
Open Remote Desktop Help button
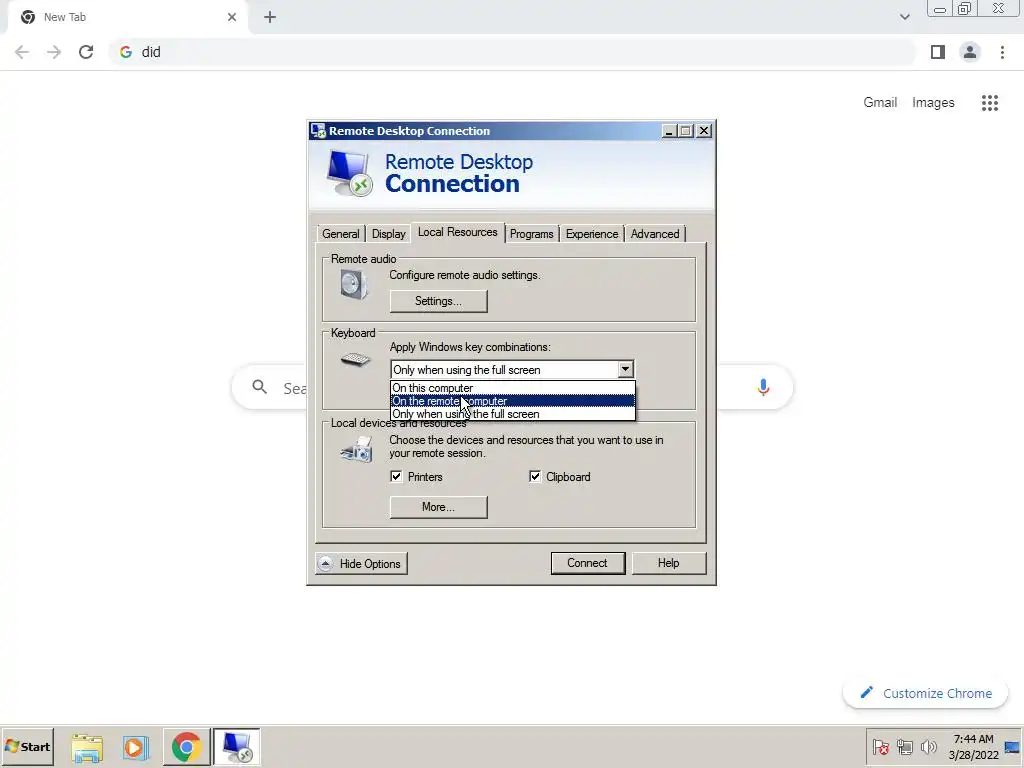(x=668, y=563)
